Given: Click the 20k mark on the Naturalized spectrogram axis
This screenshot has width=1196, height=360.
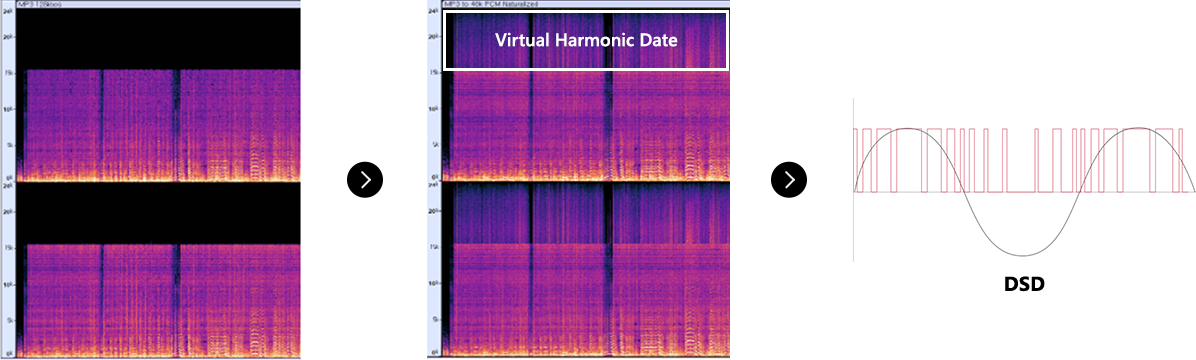Looking at the screenshot, I should click(433, 36).
